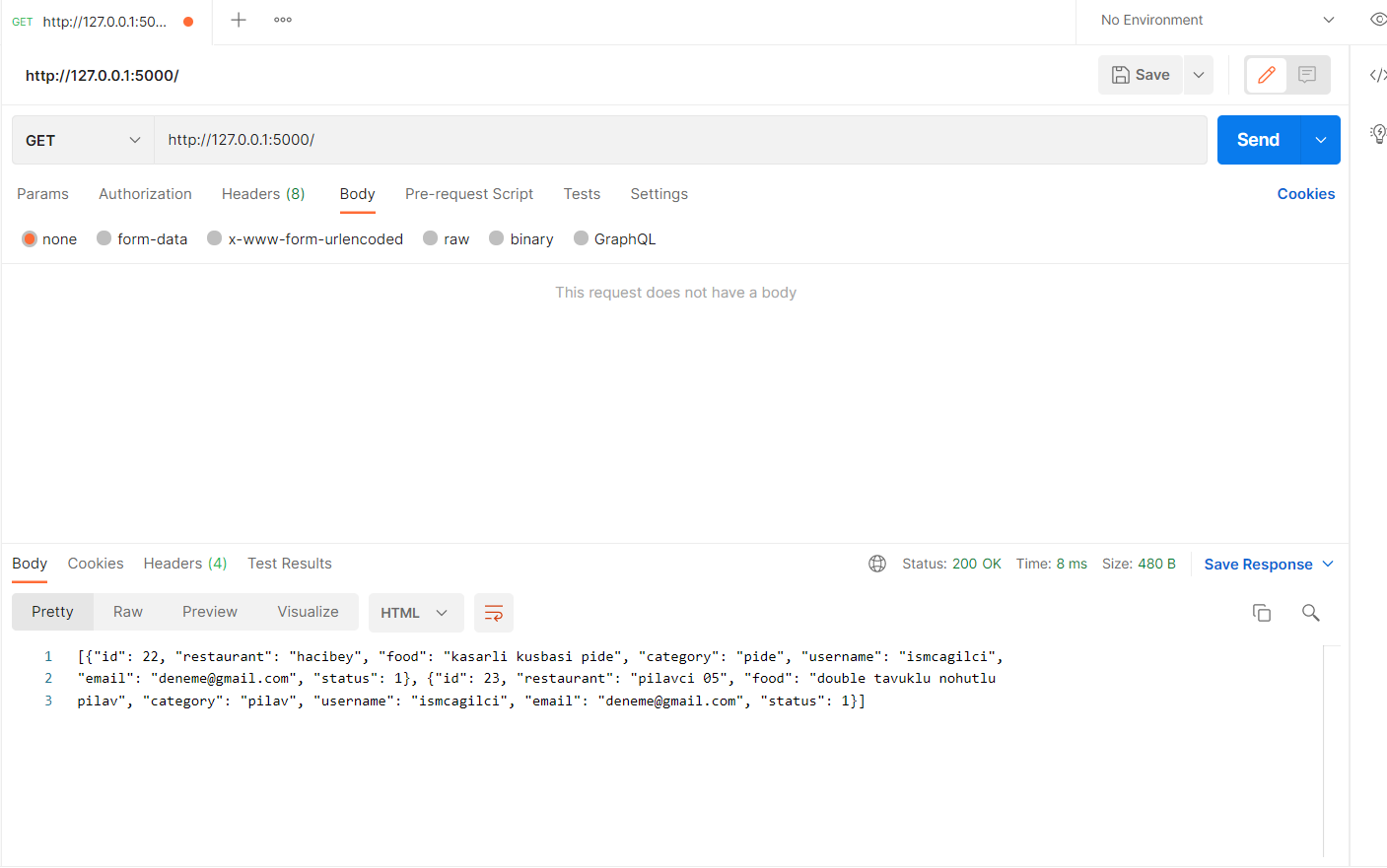This screenshot has height=868, width=1387.
Task: Open the Cookies manager link
Action: pos(1305,194)
